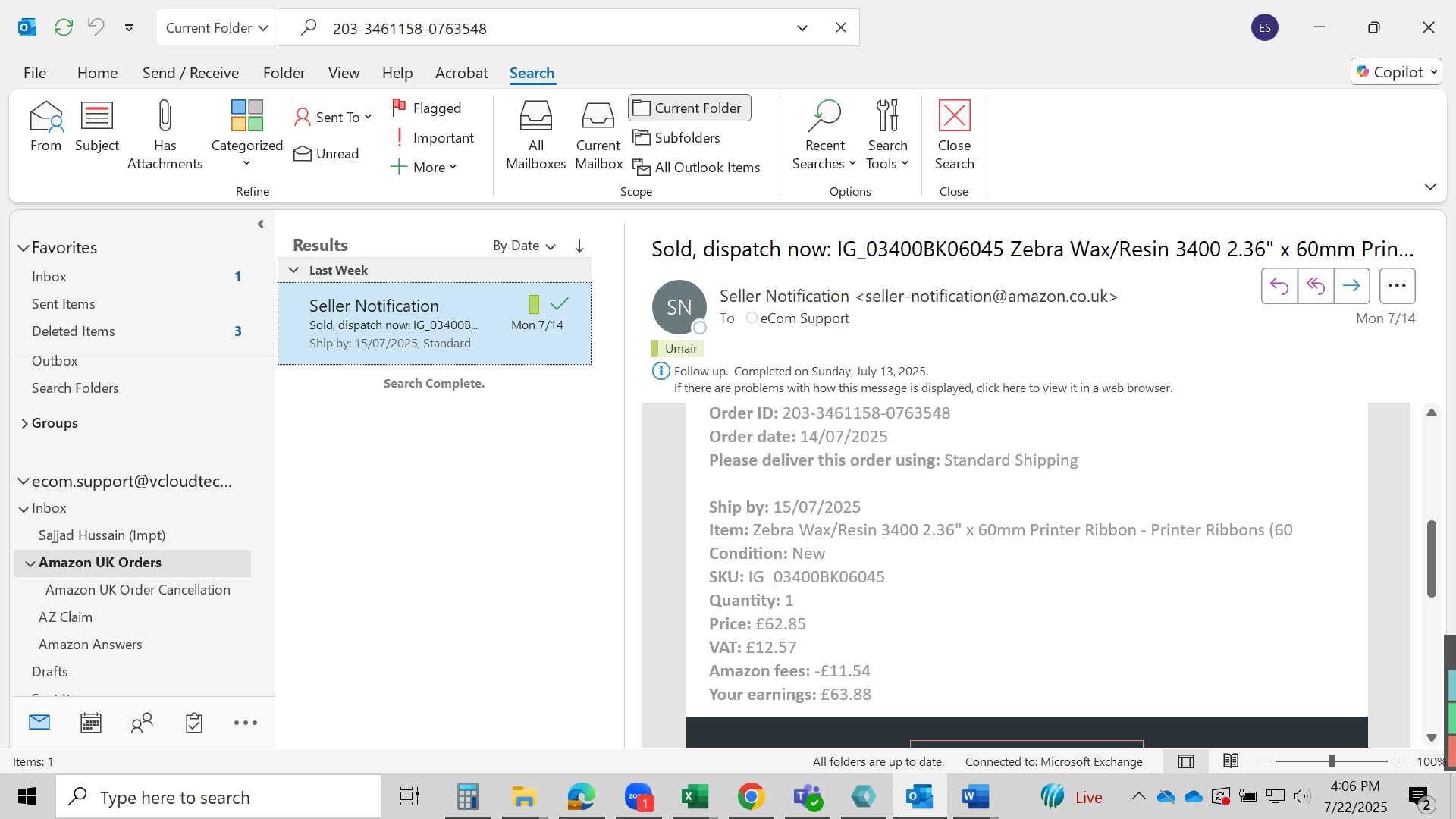Set scope to Current Mailbox
1456x819 pixels.
click(x=598, y=135)
